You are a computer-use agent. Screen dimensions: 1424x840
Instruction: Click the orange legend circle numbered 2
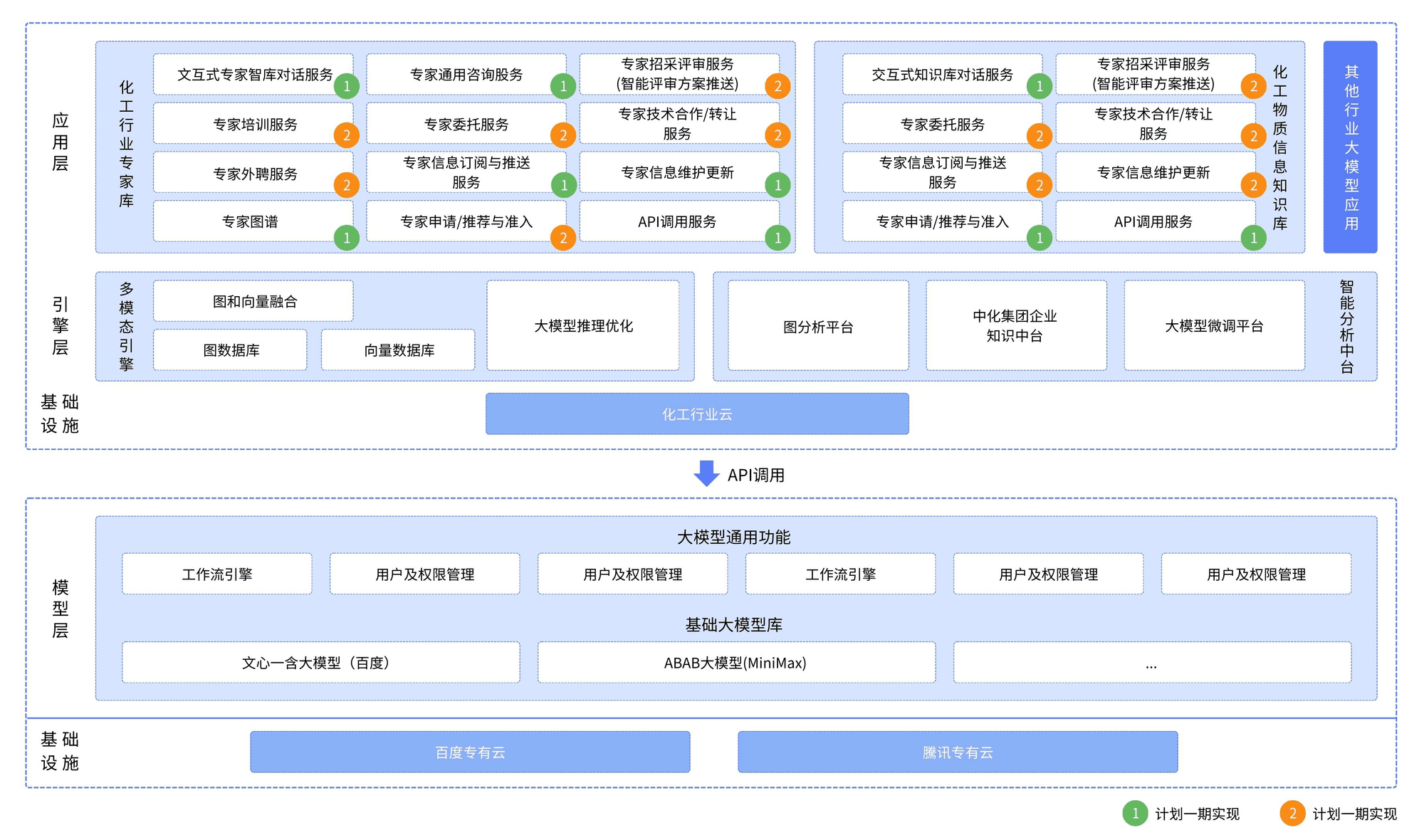click(1292, 813)
